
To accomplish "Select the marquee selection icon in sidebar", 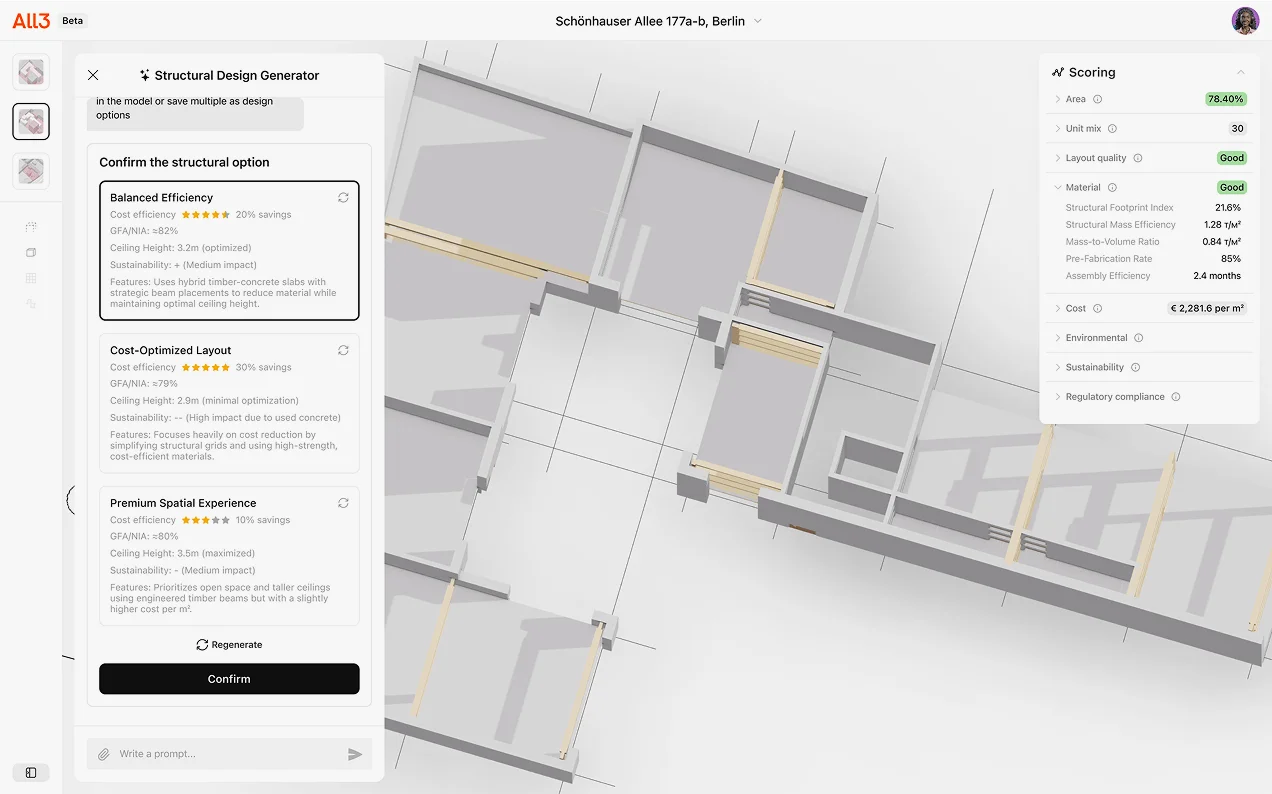I will (x=30, y=226).
